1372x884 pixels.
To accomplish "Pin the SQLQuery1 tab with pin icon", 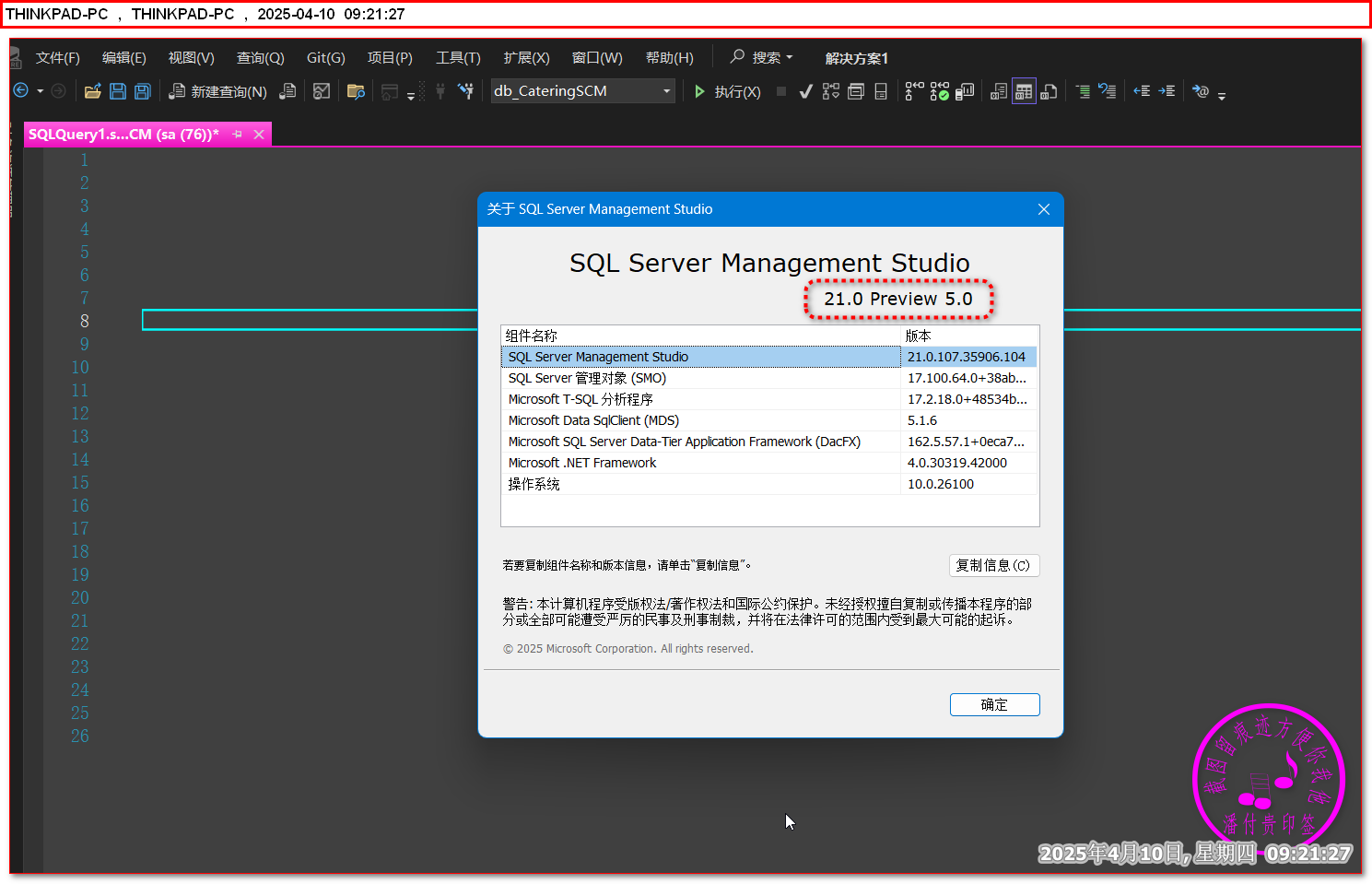I will point(238,135).
